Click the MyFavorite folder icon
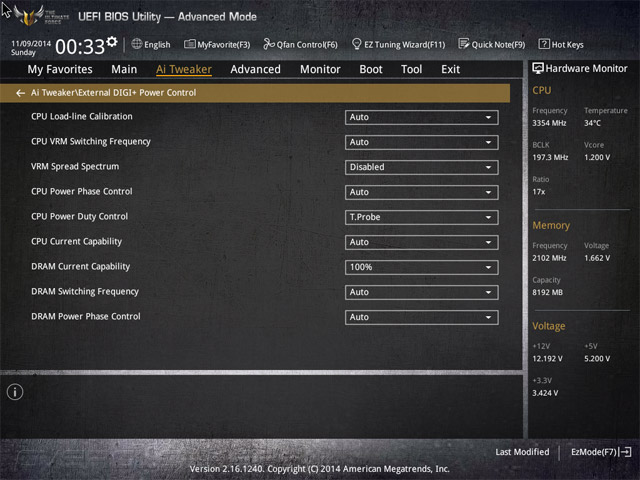Viewport: 640px width, 480px height. click(189, 44)
